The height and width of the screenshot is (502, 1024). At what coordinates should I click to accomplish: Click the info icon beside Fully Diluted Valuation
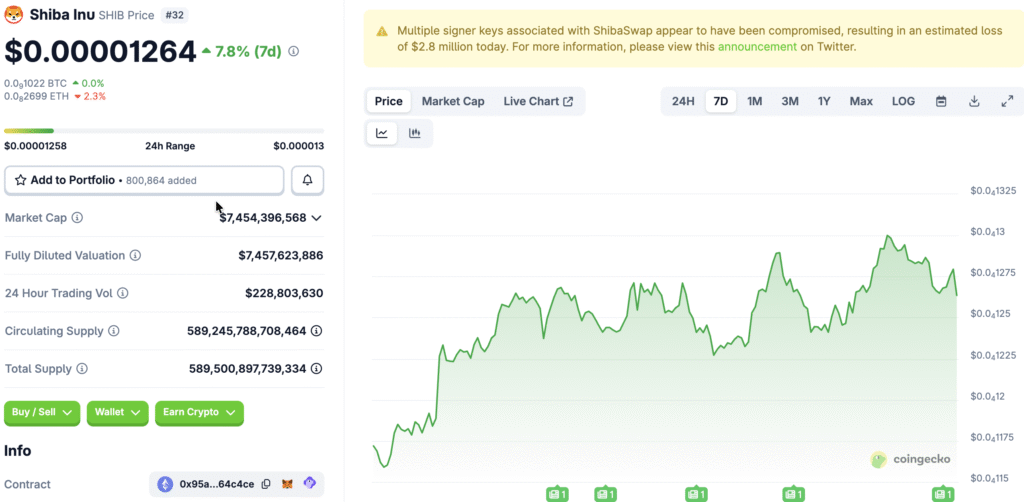tap(135, 256)
